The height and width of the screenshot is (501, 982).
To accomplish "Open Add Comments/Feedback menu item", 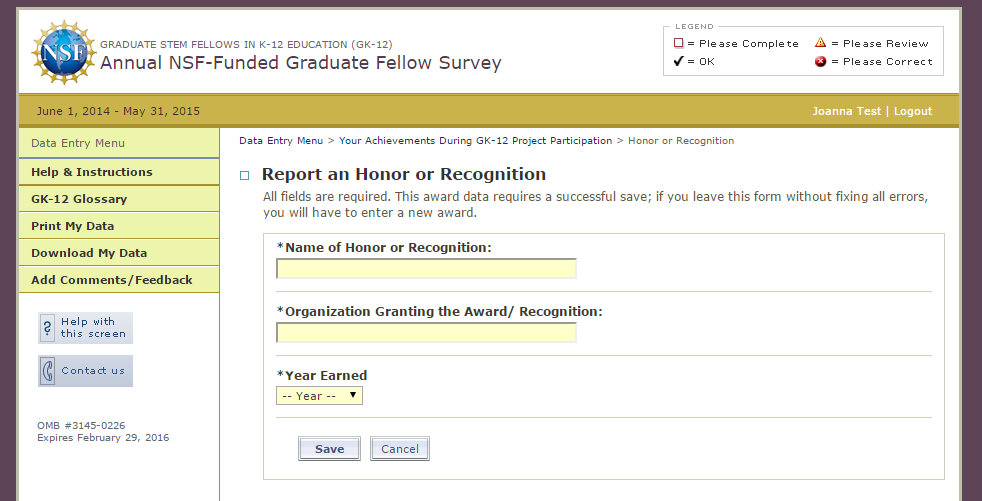I will tap(111, 280).
